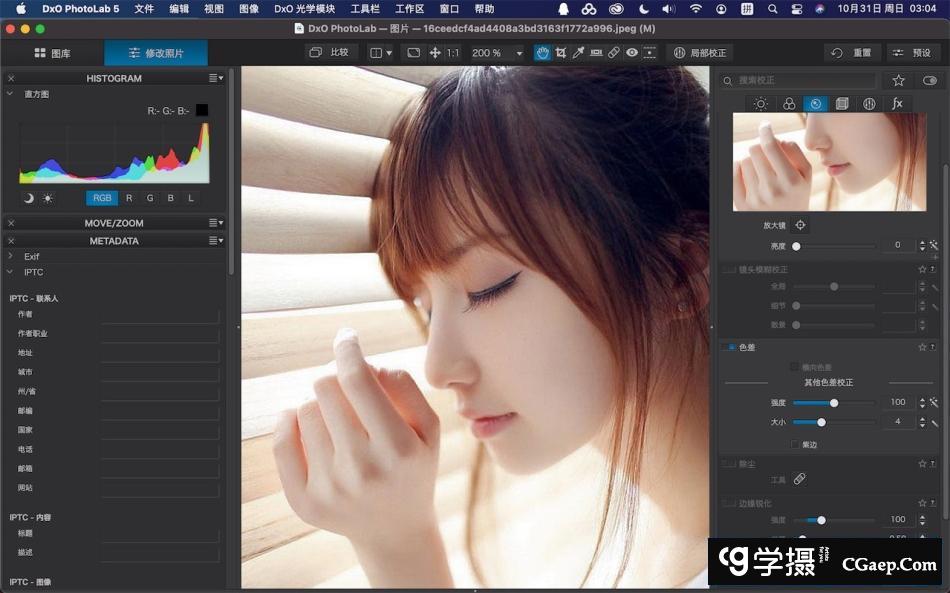Open the 工具栏 menu in menu bar
The image size is (950, 593).
pyautogui.click(x=365, y=9)
